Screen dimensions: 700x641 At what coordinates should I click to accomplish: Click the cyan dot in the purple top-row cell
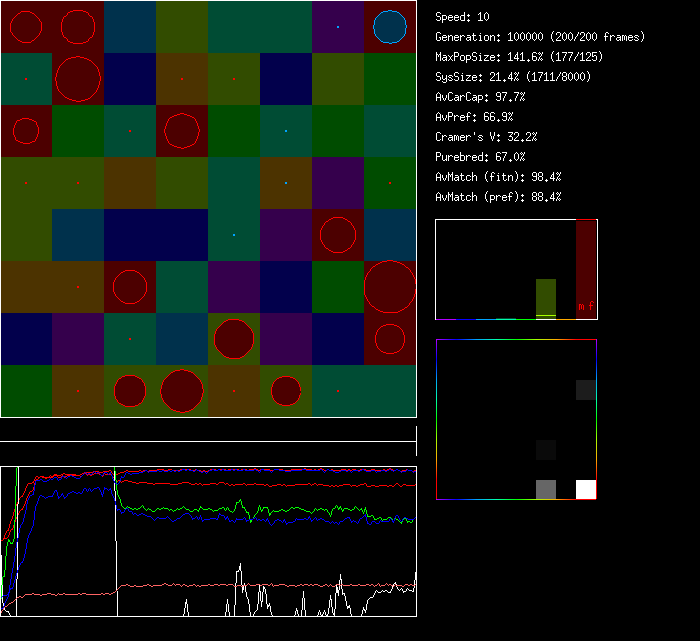point(338,27)
